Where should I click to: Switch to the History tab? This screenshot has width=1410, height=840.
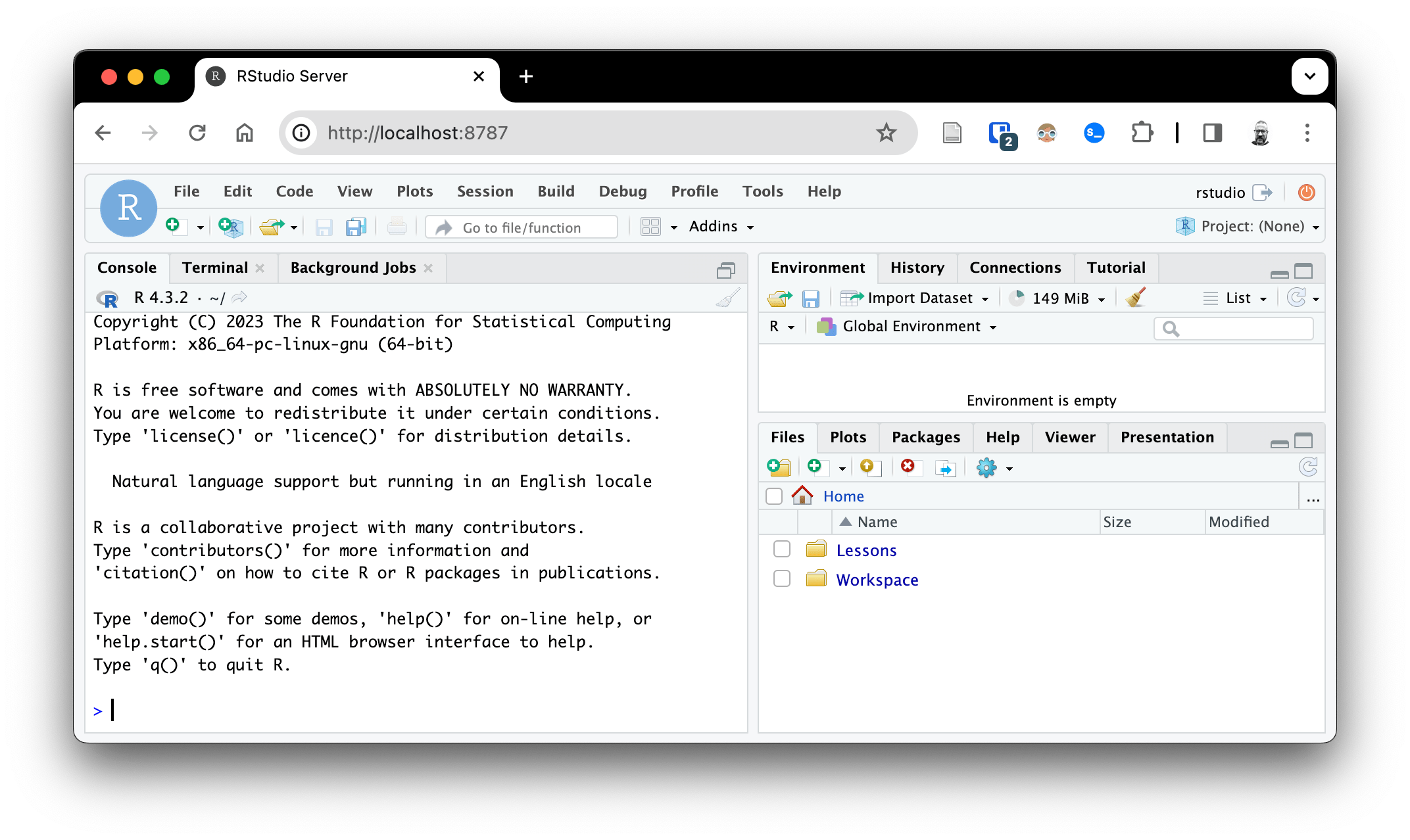click(x=917, y=268)
